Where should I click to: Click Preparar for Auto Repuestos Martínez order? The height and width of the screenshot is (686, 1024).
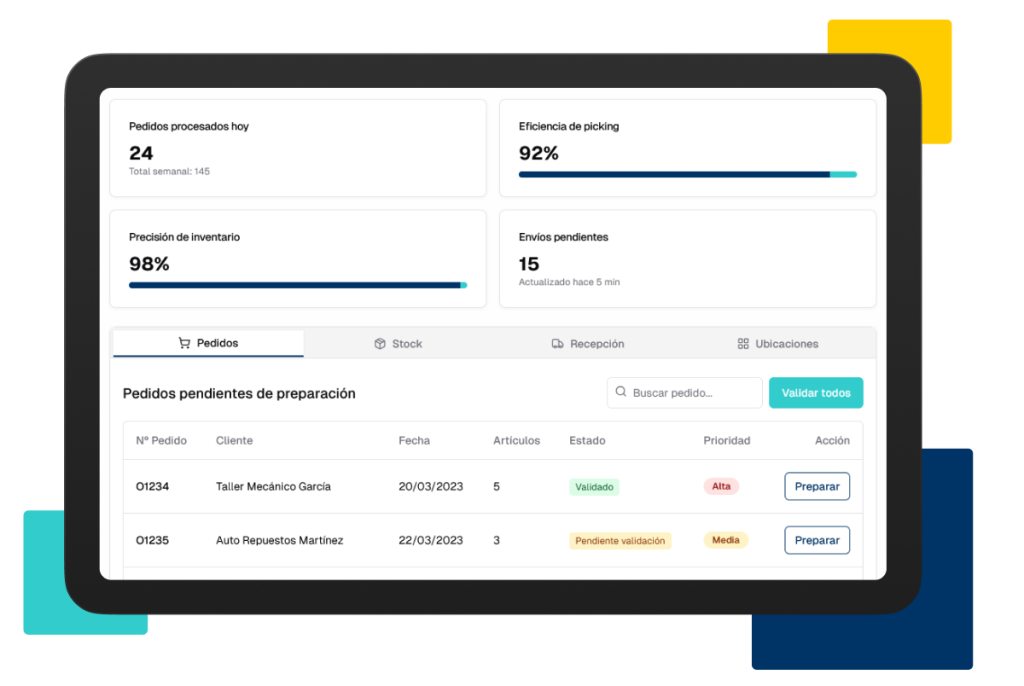tap(816, 541)
